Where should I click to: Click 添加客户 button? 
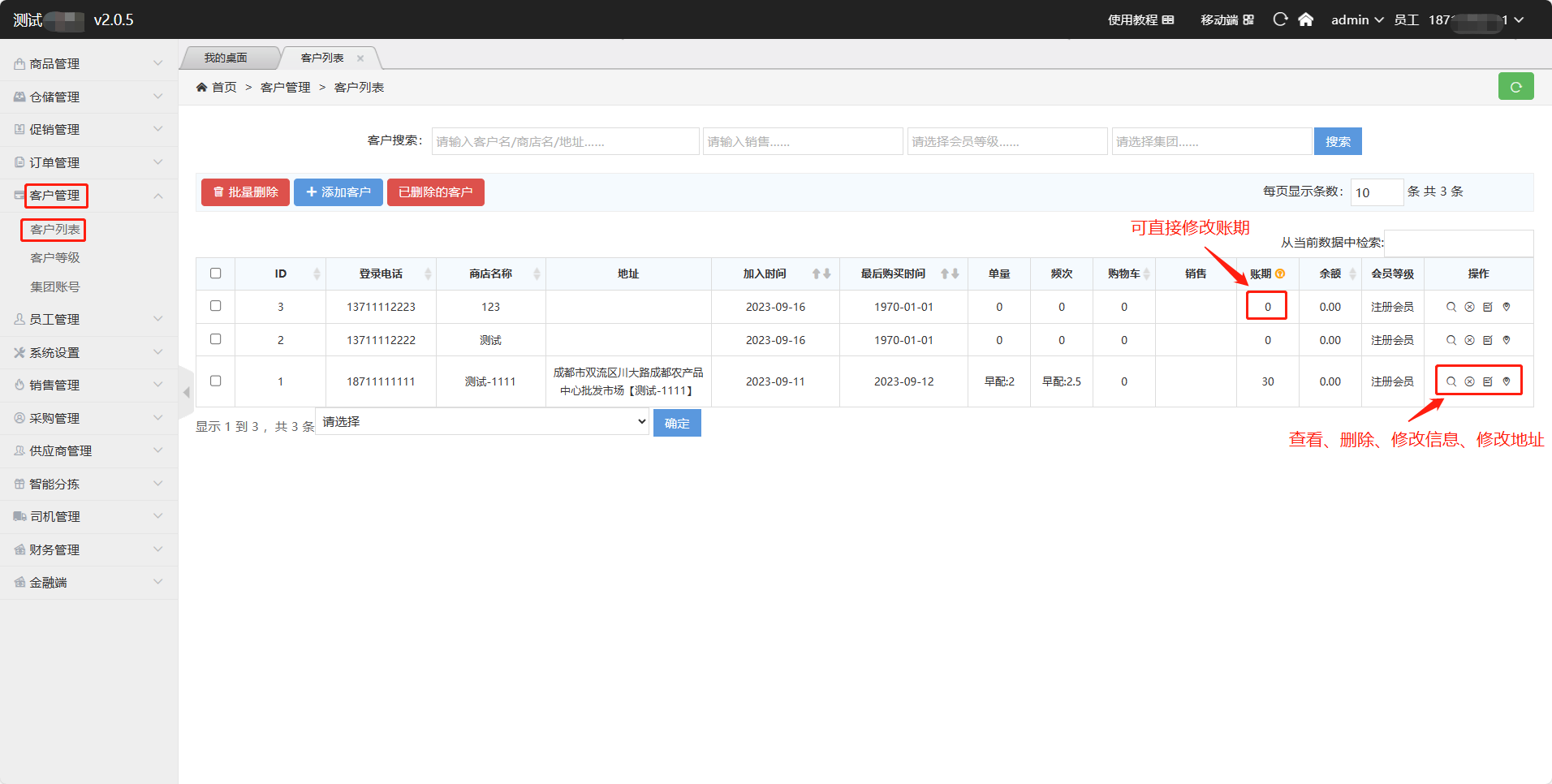338,192
